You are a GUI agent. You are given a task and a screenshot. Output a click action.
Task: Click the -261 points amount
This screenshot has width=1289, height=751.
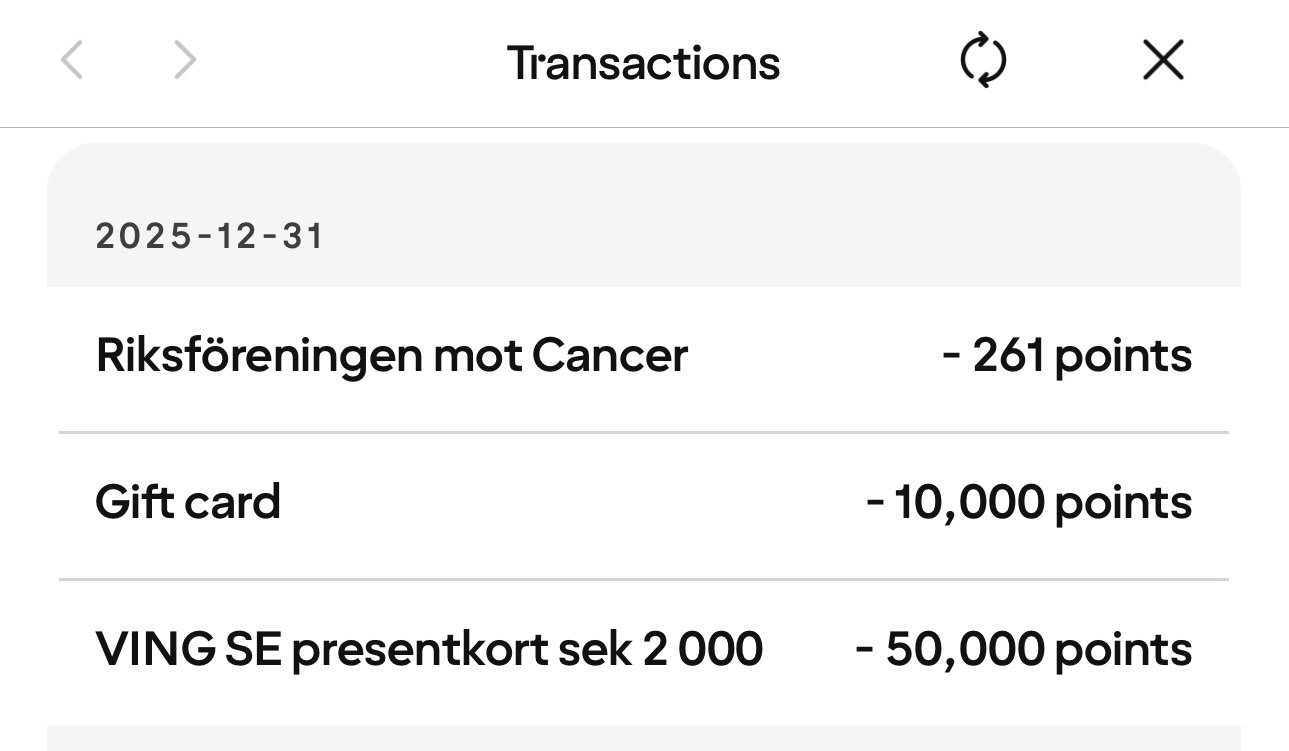coord(1067,356)
